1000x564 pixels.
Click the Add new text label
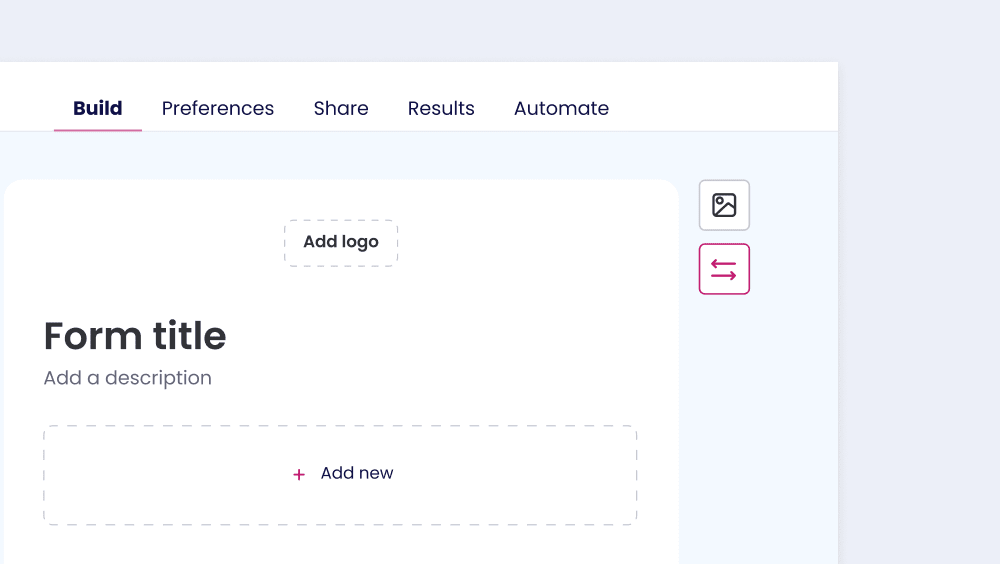coord(357,473)
